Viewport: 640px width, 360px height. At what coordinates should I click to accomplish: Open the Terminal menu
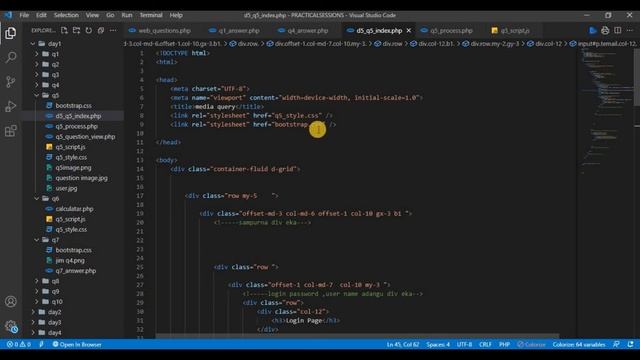click(x=151, y=15)
